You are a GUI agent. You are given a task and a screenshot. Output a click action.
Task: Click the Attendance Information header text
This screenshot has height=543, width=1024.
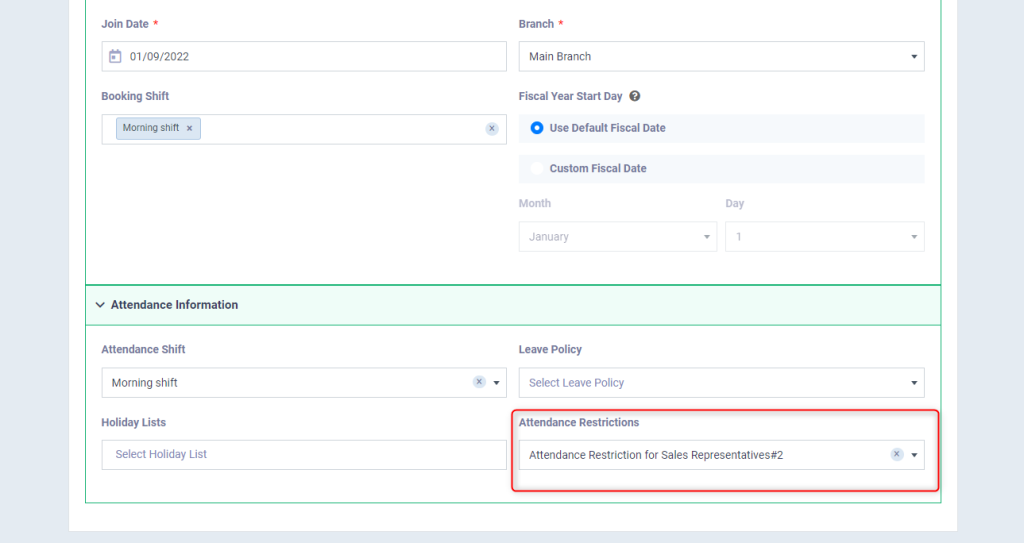point(174,304)
